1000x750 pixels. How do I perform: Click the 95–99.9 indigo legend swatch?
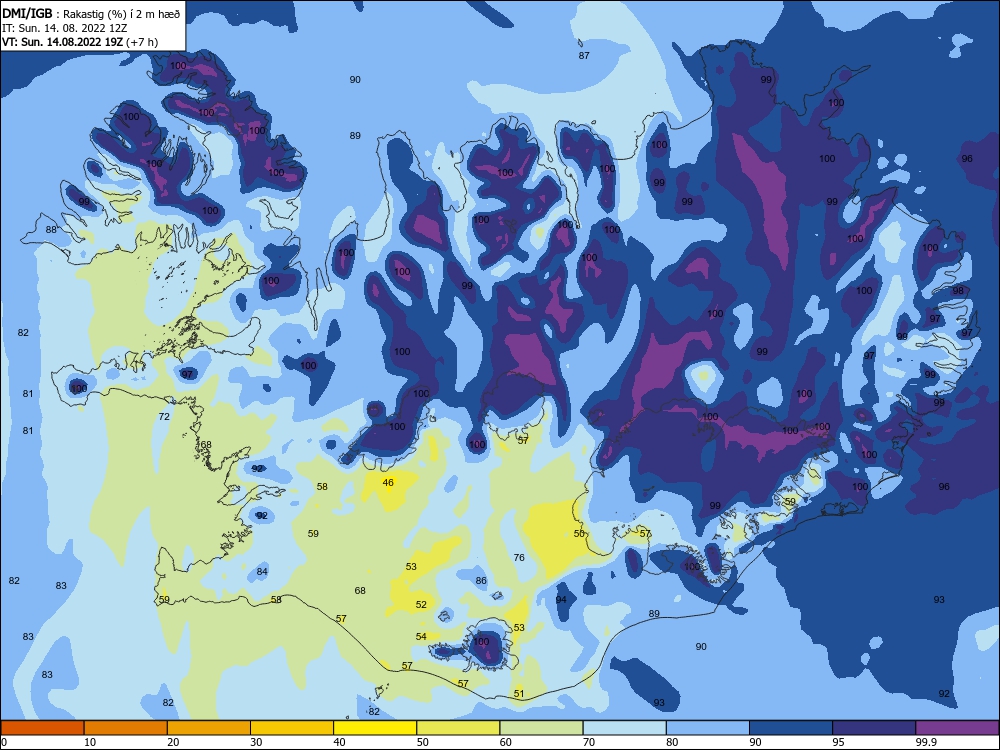874,728
